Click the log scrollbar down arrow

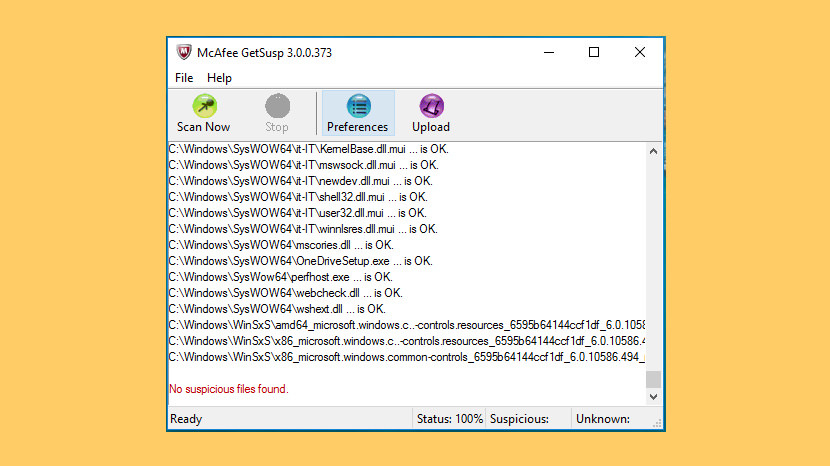coord(654,397)
